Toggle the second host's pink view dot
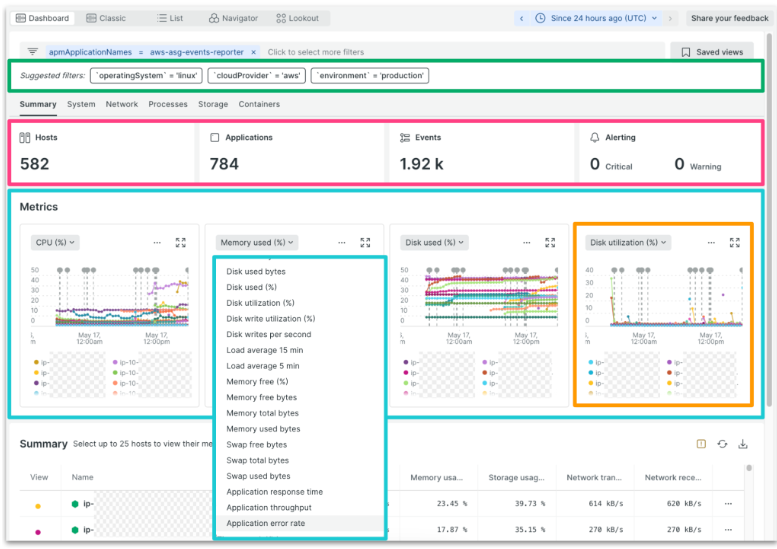This screenshot has height=549, width=777. click(39, 531)
